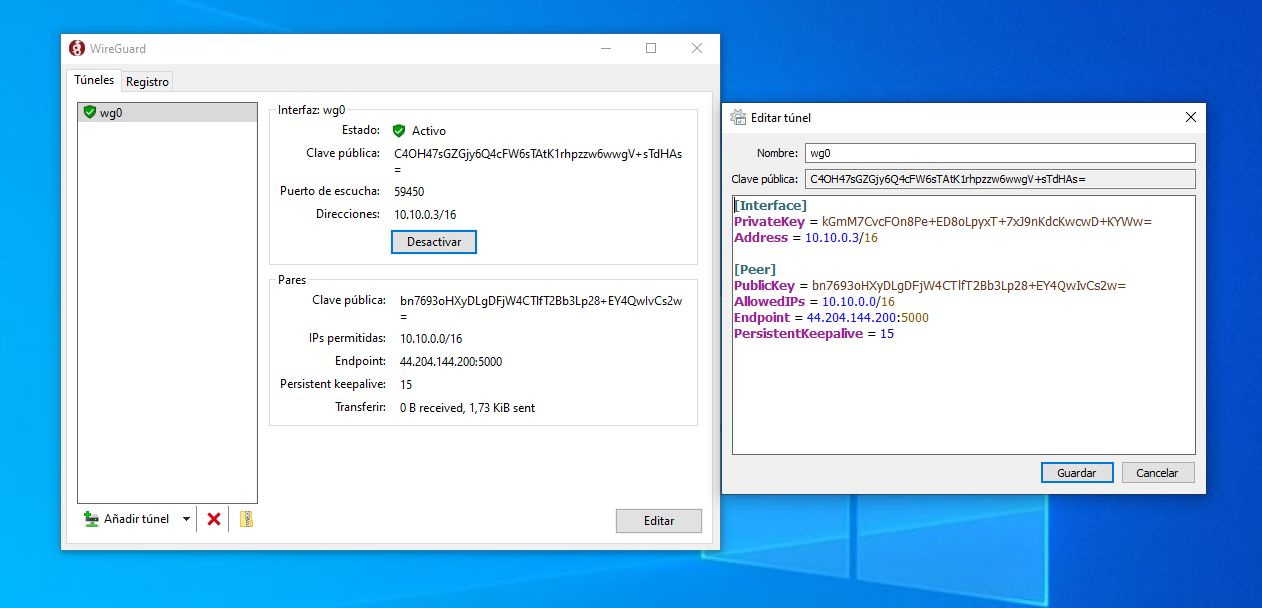
Task: Click the Desactivar button
Action: pos(434,242)
